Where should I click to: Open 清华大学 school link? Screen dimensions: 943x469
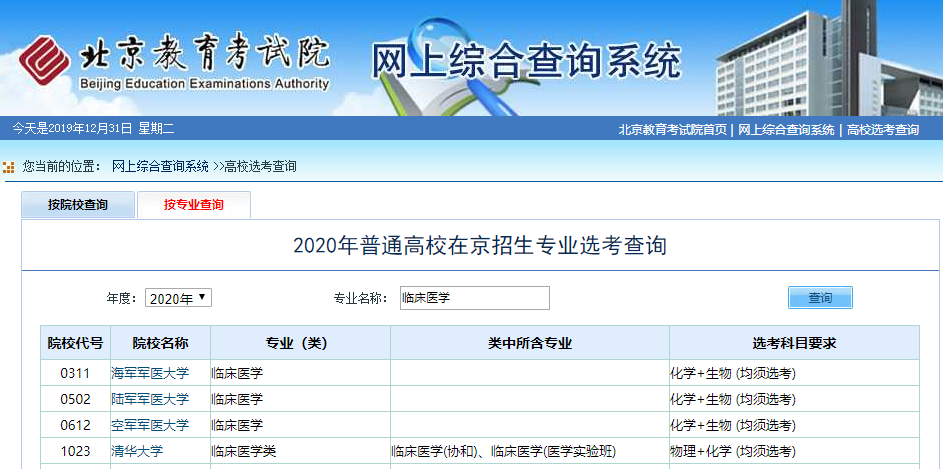(x=137, y=451)
